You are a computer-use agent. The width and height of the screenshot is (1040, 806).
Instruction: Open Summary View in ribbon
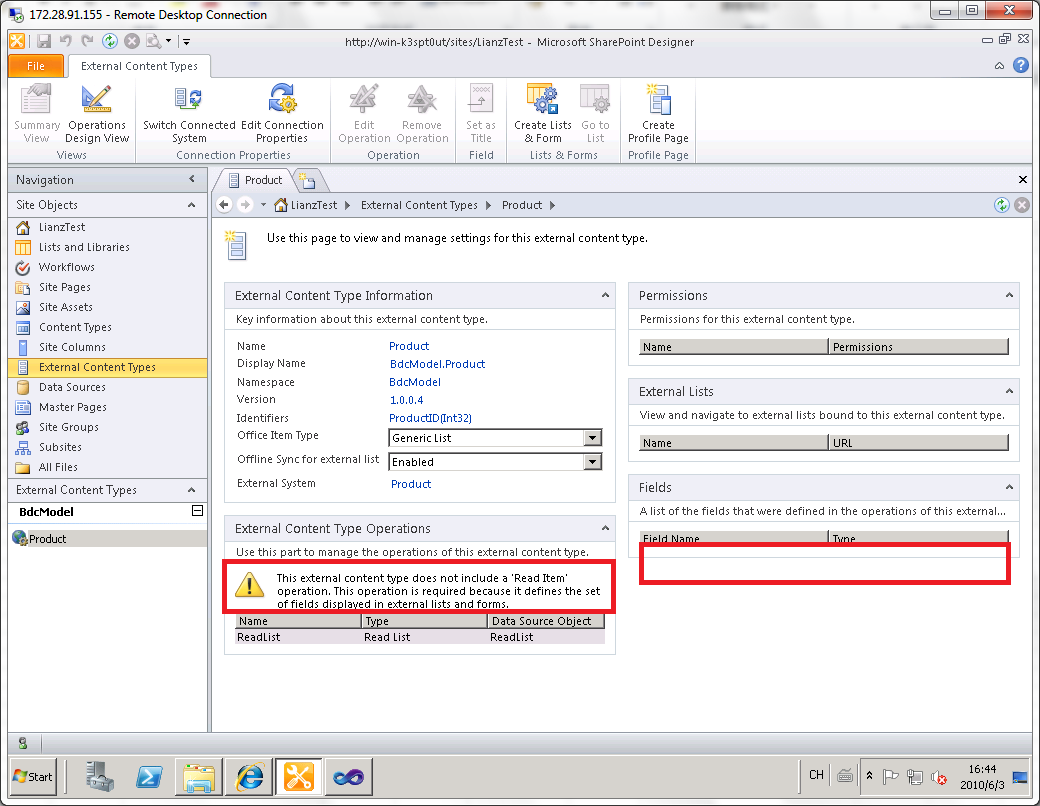click(x=36, y=113)
